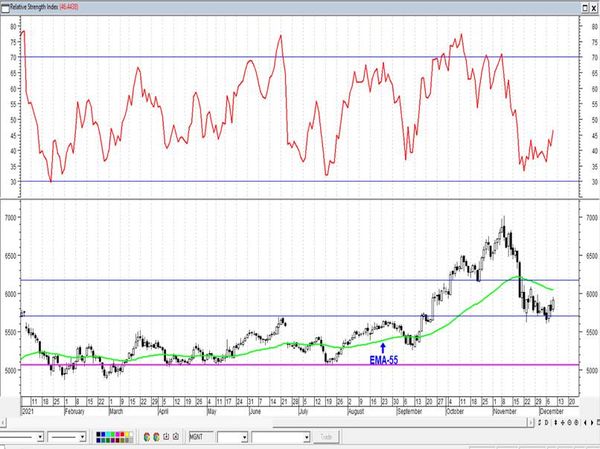Click the camera snapshot icon in toolbar
The image size is (600, 449).
coord(176,437)
